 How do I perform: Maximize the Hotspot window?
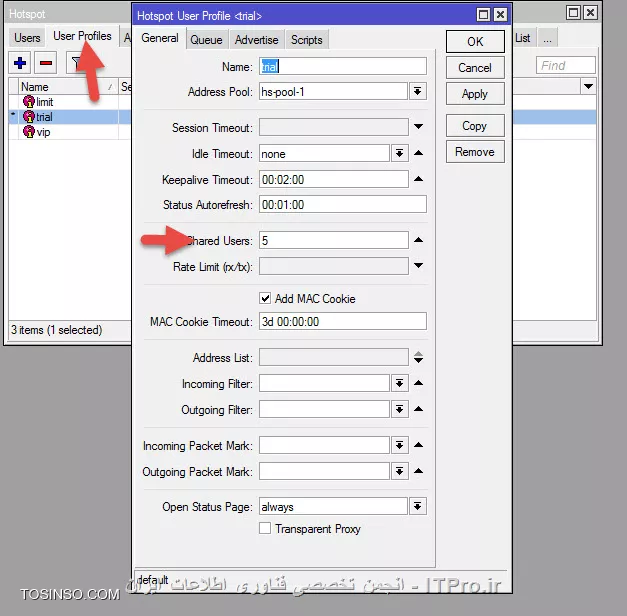(573, 13)
